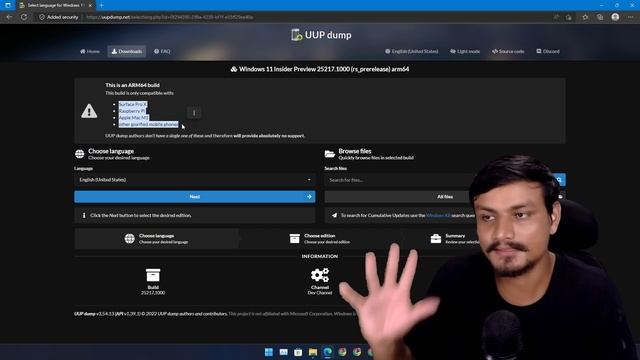640x360 pixels.
Task: Click the blue Next button
Action: coord(195,197)
